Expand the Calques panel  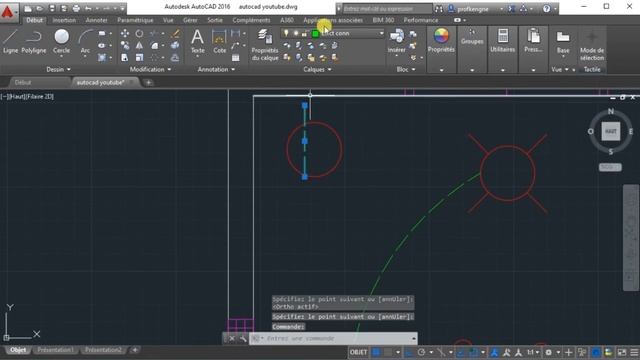(317, 69)
